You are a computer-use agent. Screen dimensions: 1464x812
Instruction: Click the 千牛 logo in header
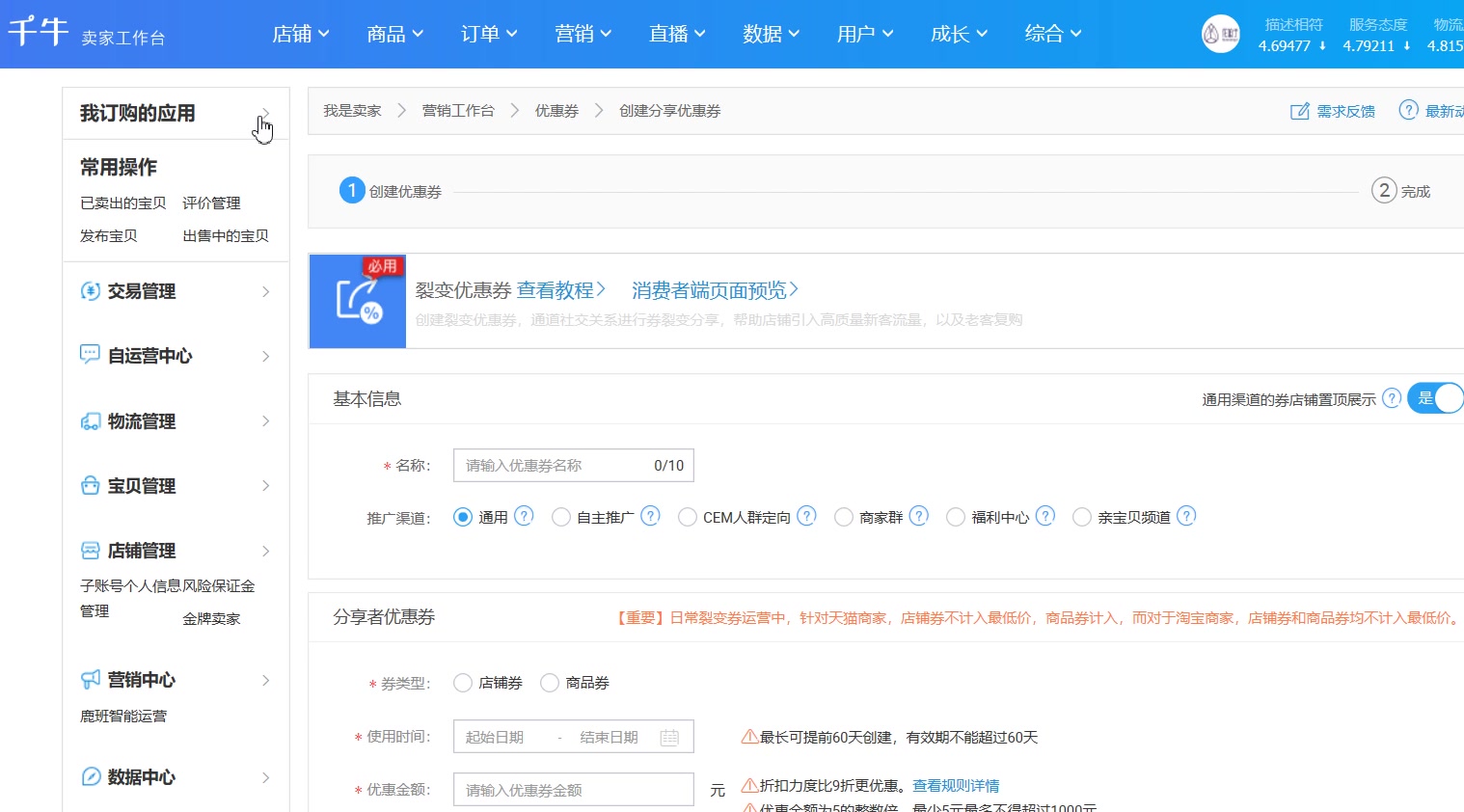(39, 32)
